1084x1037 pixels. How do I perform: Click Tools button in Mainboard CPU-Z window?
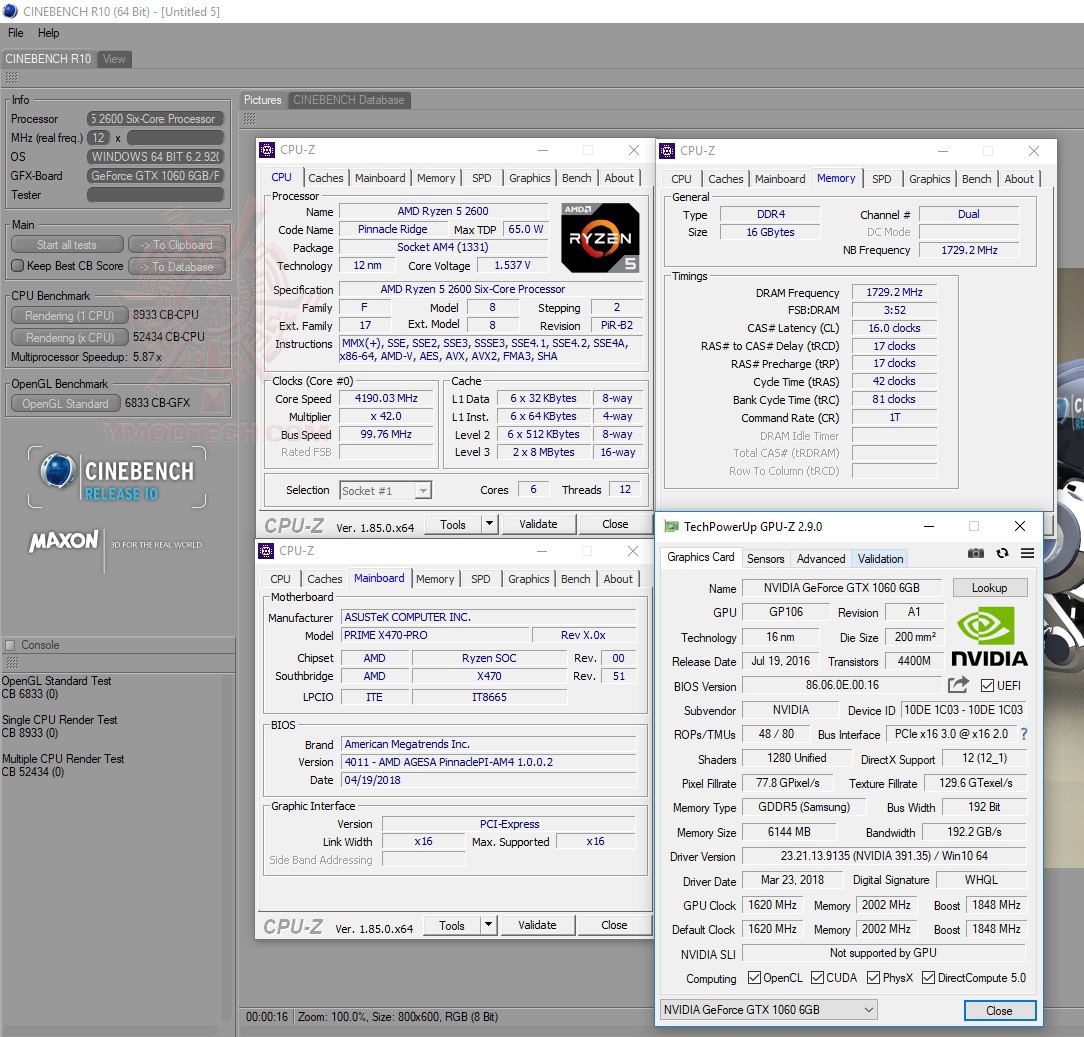pyautogui.click(x=452, y=925)
